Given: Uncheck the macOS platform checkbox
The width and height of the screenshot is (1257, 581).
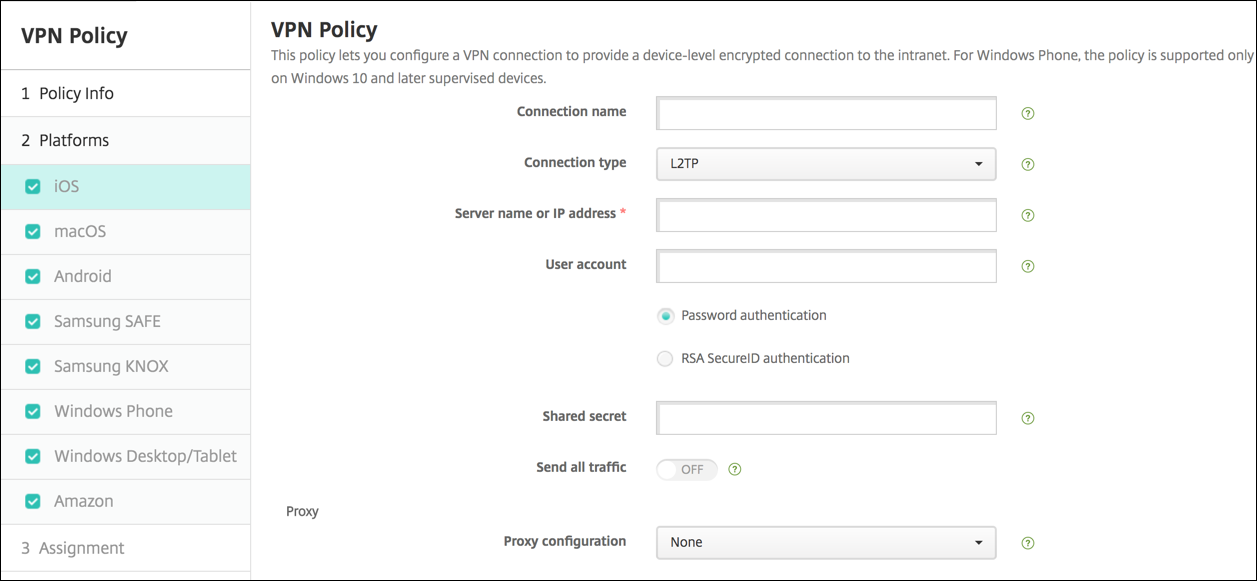Looking at the screenshot, I should 33,232.
